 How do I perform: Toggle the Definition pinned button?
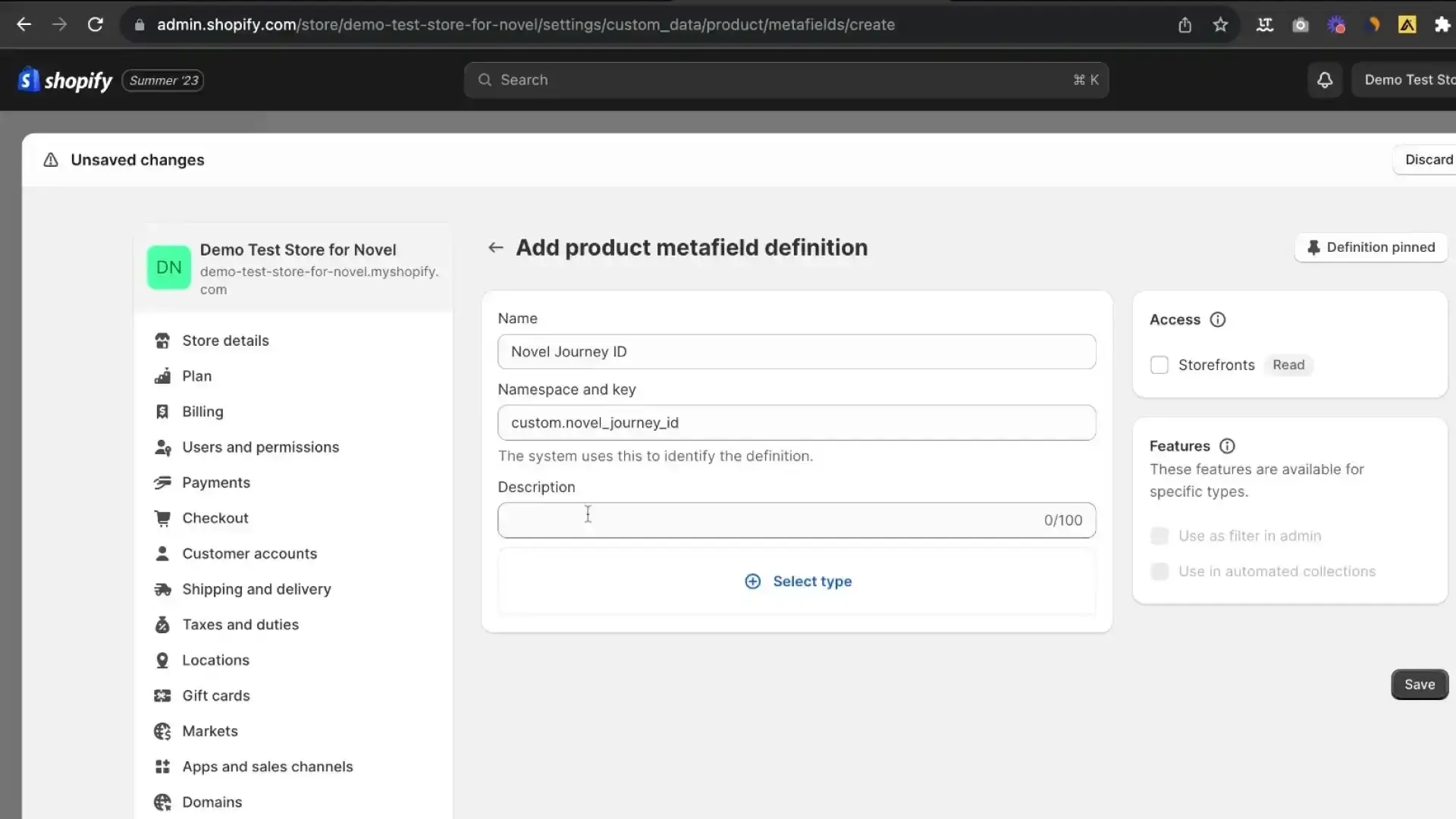[x=1370, y=247]
